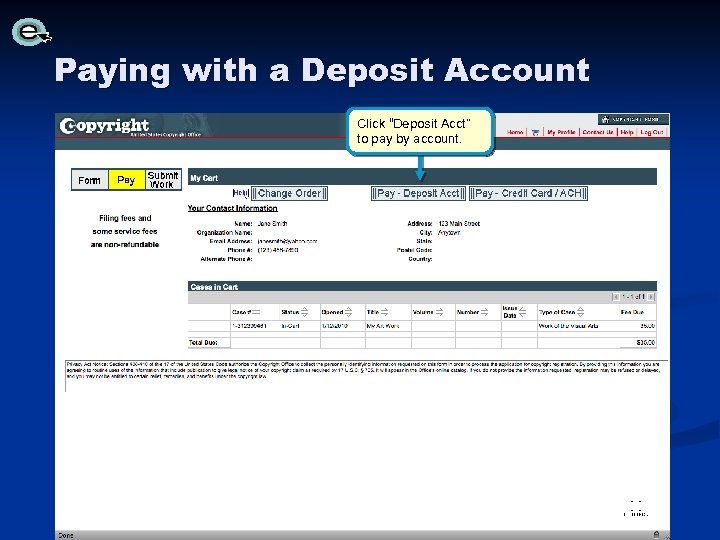Click Log Out
Image resolution: width=720 pixels, height=540 pixels.
(x=652, y=132)
